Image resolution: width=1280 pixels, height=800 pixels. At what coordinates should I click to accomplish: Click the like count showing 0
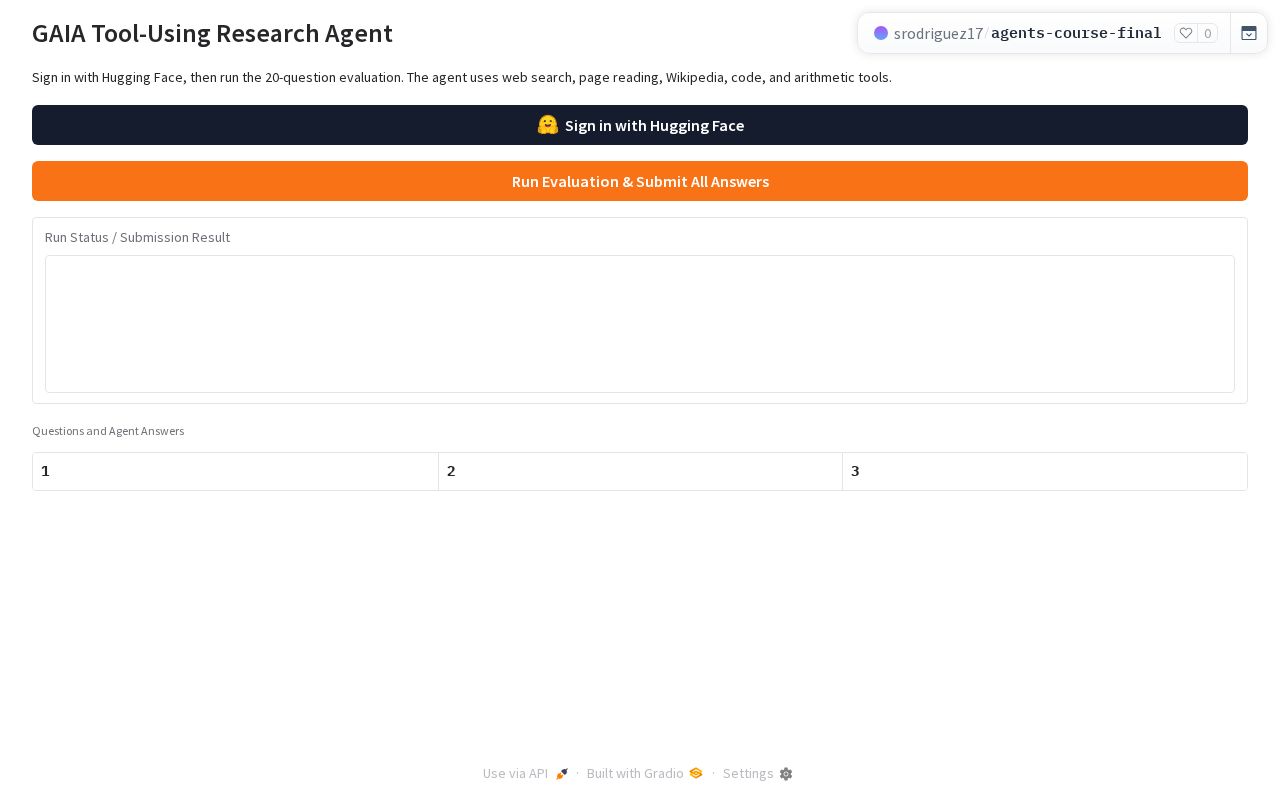click(x=1207, y=33)
